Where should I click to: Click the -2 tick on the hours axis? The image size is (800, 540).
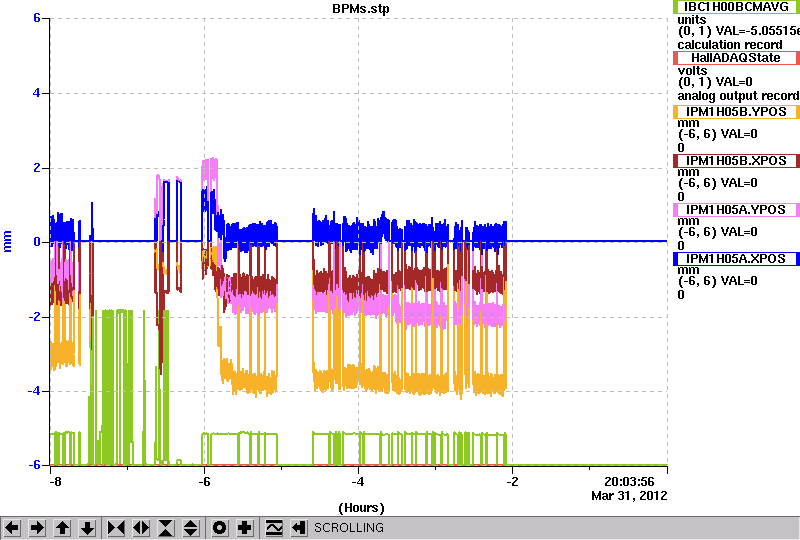tap(512, 482)
